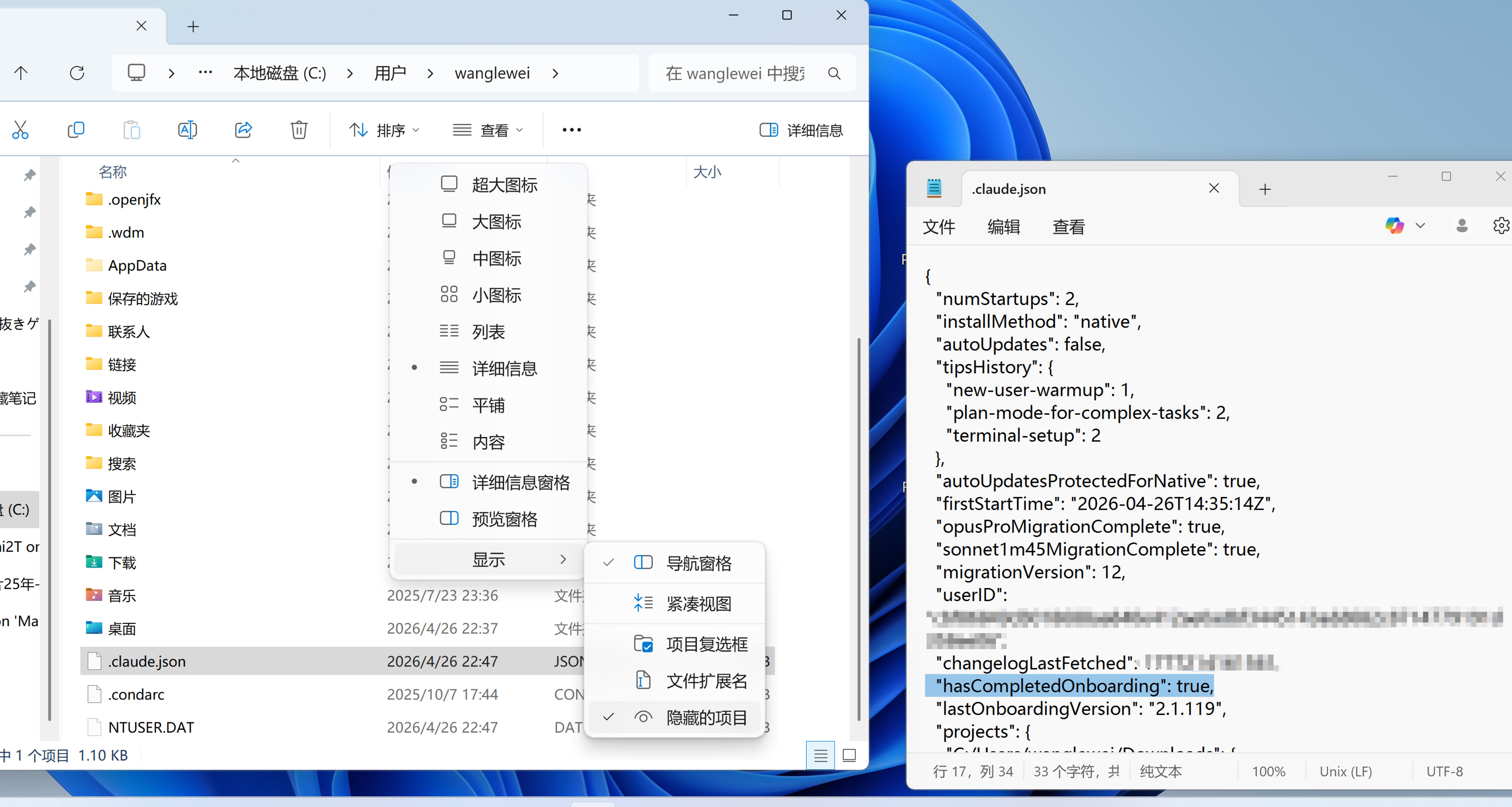Click Notepad Copilot icon
The width and height of the screenshot is (1512, 807).
(1394, 225)
